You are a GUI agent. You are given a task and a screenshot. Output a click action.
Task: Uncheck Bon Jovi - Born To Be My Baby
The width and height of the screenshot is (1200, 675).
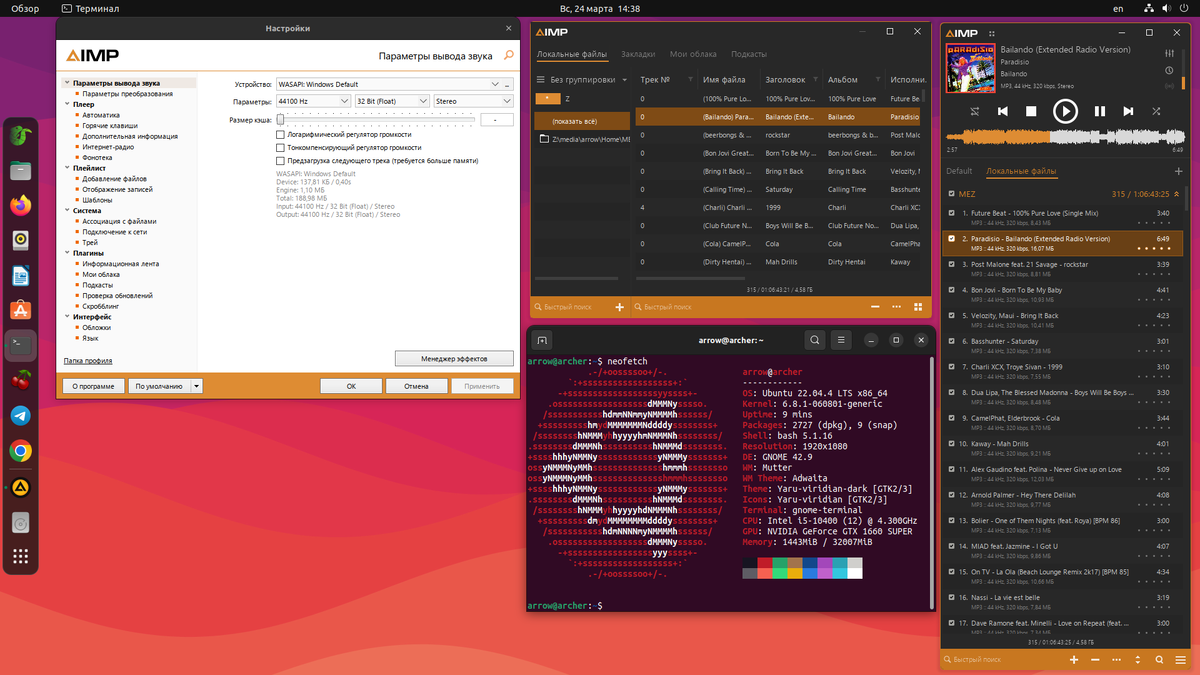tap(951, 290)
